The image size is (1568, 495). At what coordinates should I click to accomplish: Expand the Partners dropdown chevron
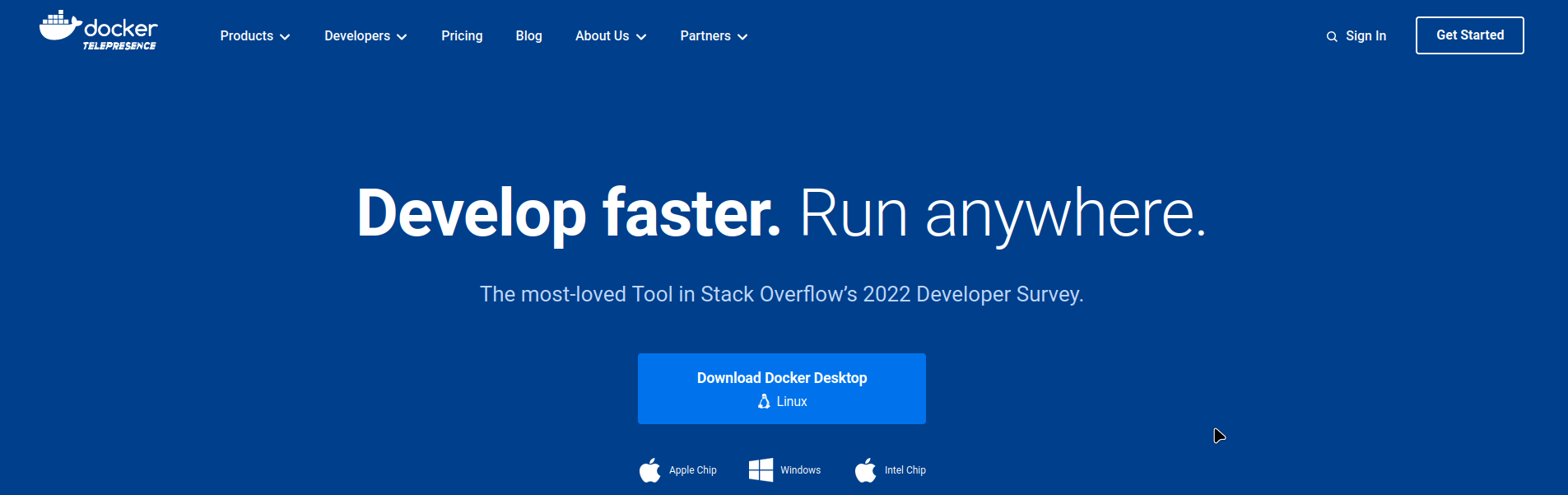pos(742,37)
